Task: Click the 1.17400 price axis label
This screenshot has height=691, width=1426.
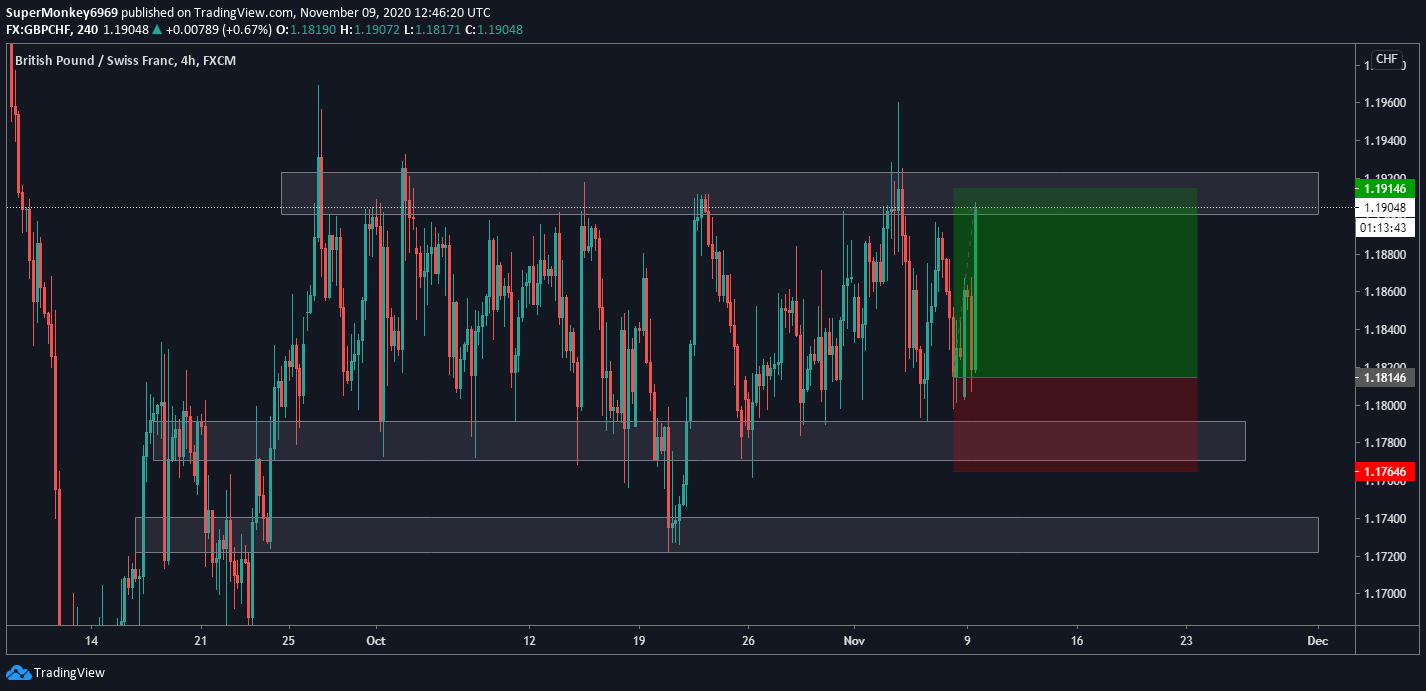Action: click(x=1385, y=519)
